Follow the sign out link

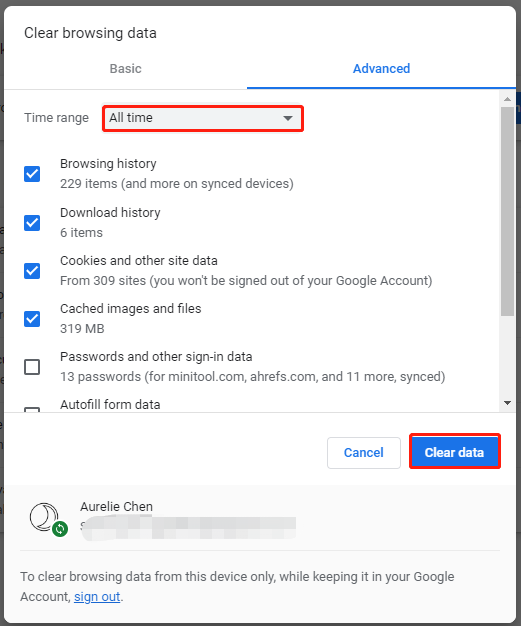[x=97, y=596]
